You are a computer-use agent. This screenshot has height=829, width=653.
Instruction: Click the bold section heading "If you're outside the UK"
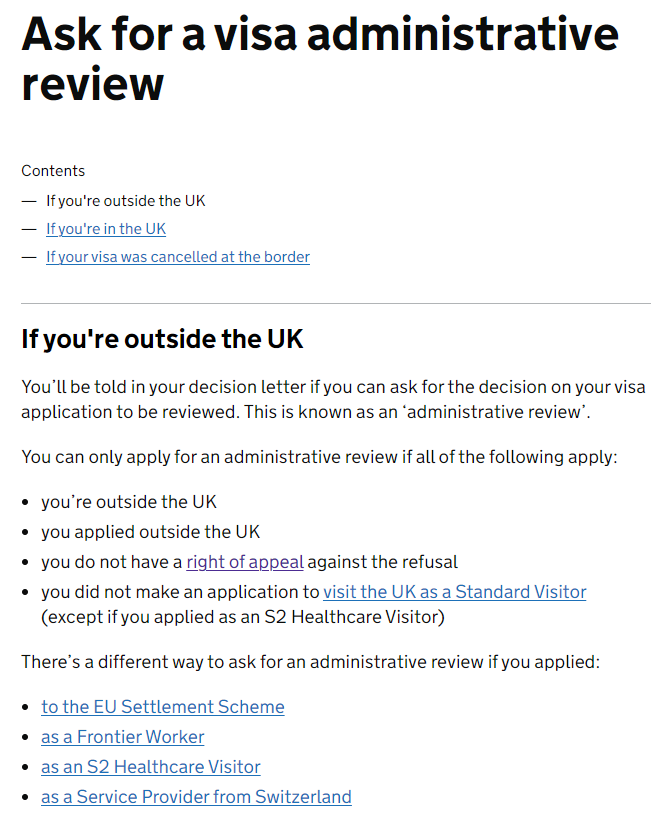[x=162, y=339]
